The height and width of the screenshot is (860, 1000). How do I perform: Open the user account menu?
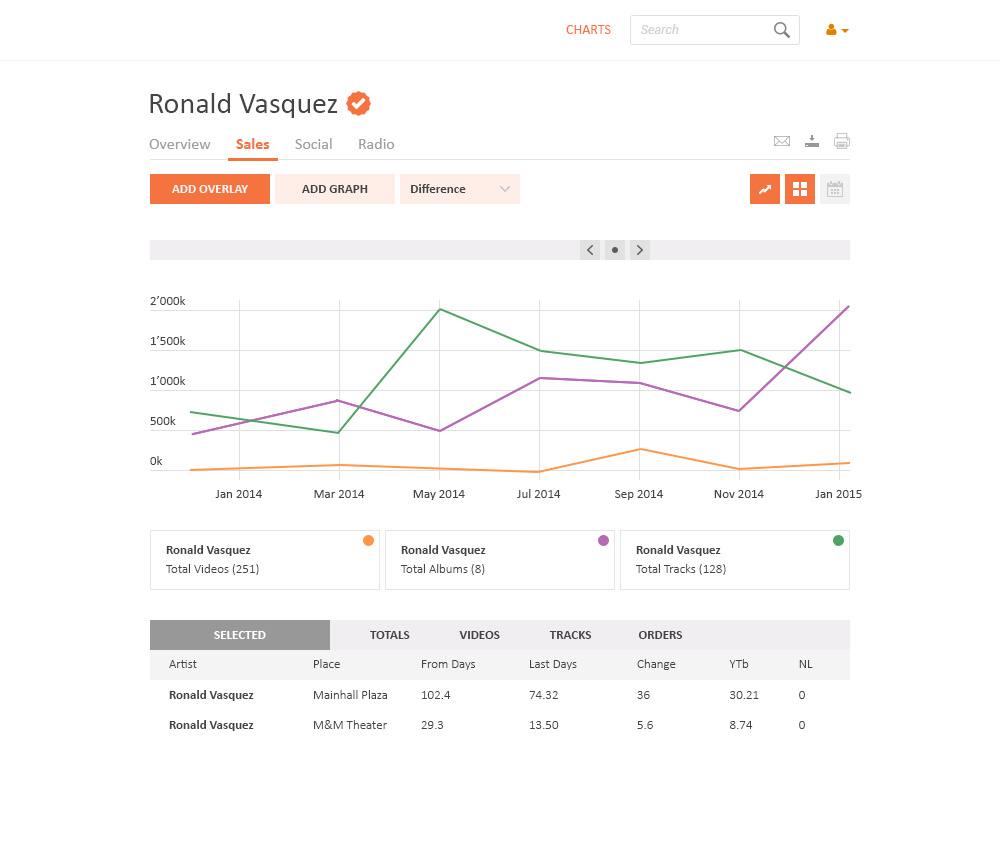pyautogui.click(x=837, y=30)
